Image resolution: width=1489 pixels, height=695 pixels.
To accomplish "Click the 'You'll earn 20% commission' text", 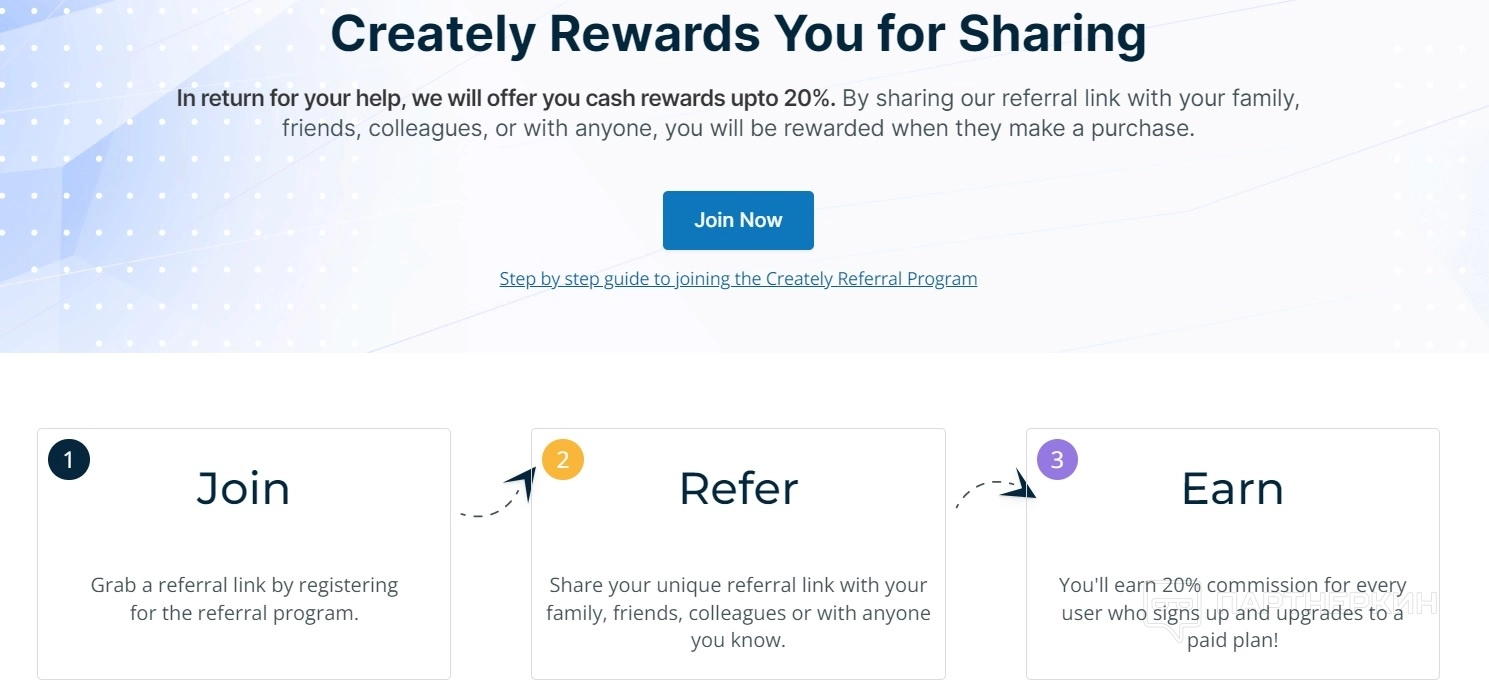I will point(1232,585).
